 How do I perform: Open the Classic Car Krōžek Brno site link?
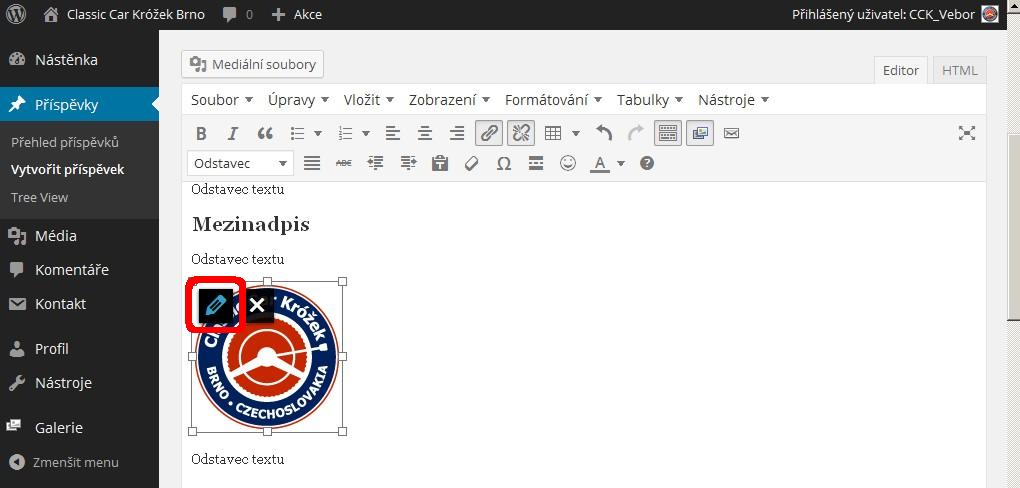coord(124,14)
